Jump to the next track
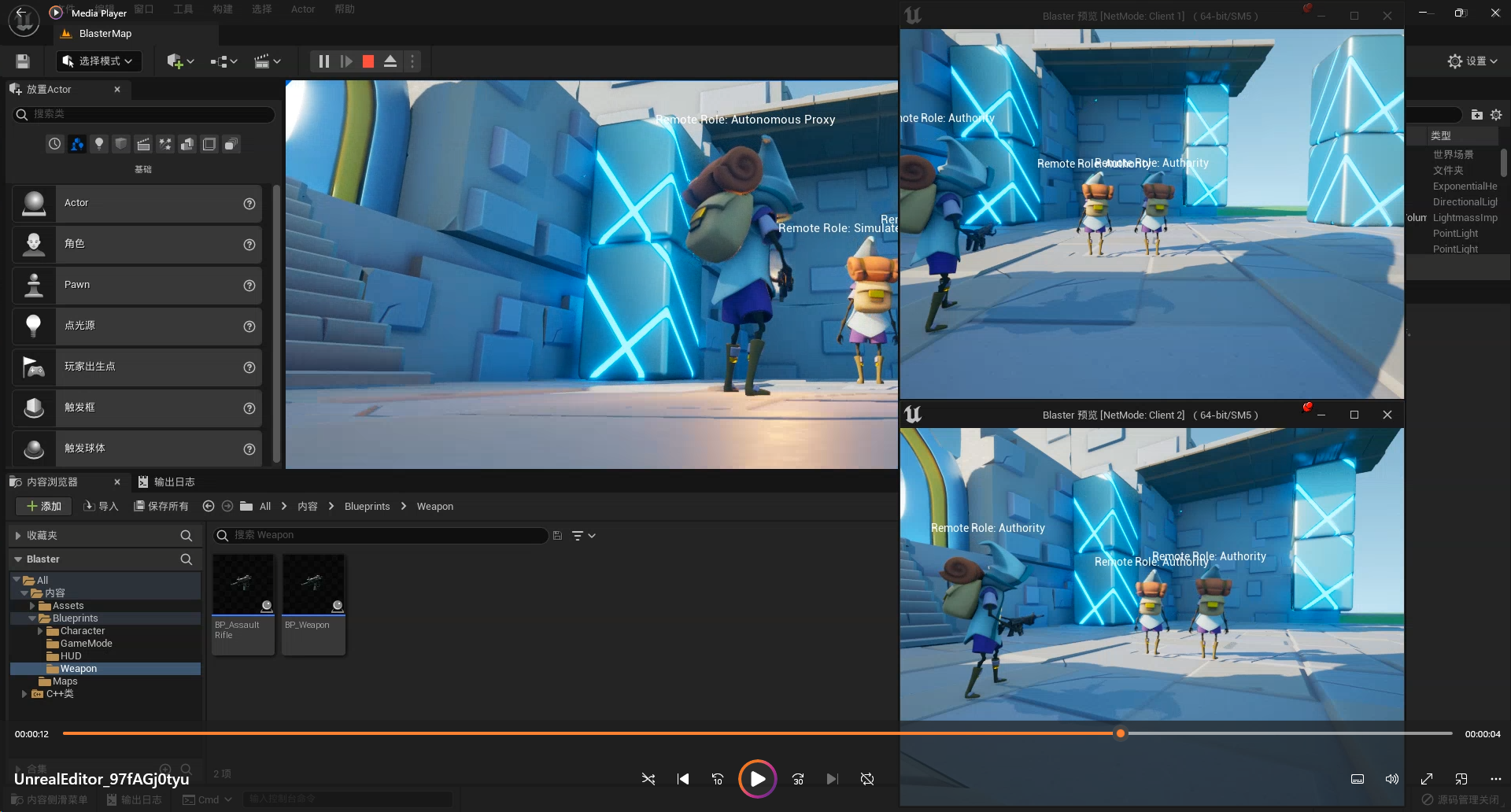The height and width of the screenshot is (812, 1511). click(833, 779)
